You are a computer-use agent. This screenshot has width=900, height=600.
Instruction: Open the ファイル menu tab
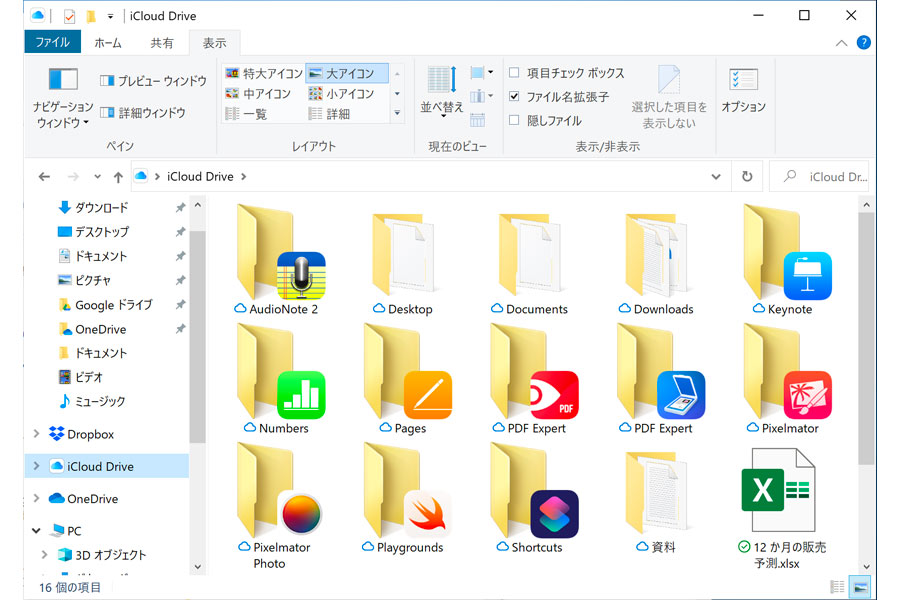point(52,43)
